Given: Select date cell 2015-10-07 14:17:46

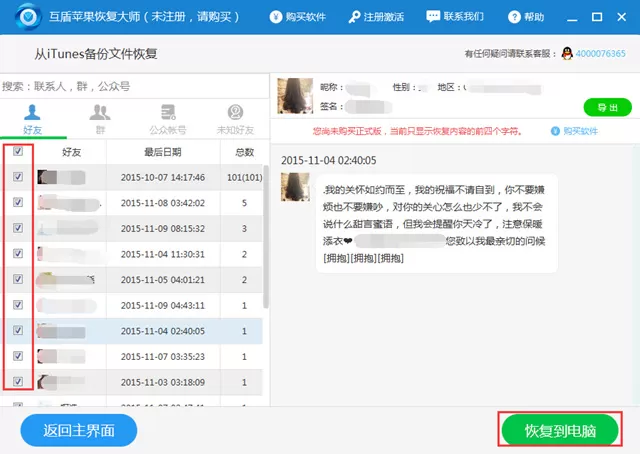Looking at the screenshot, I should 163,178.
